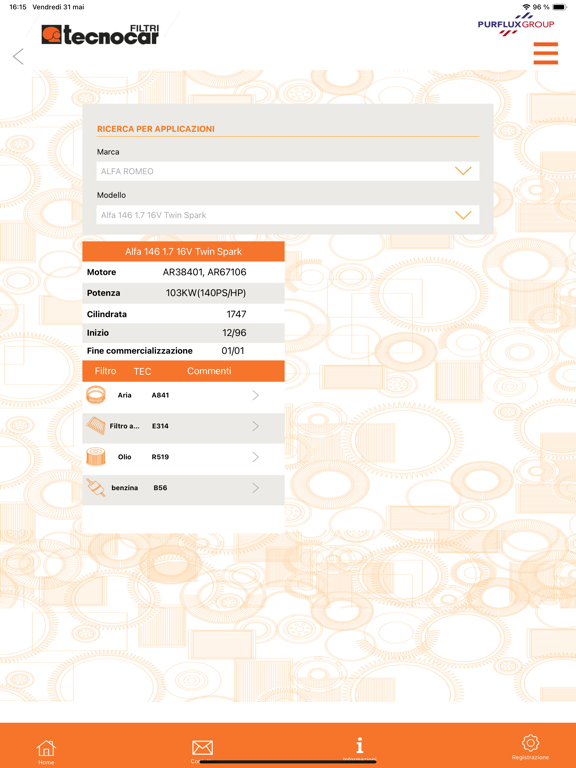Click the Ricerca per applicazioni heading
The width and height of the screenshot is (576, 768).
pos(156,129)
